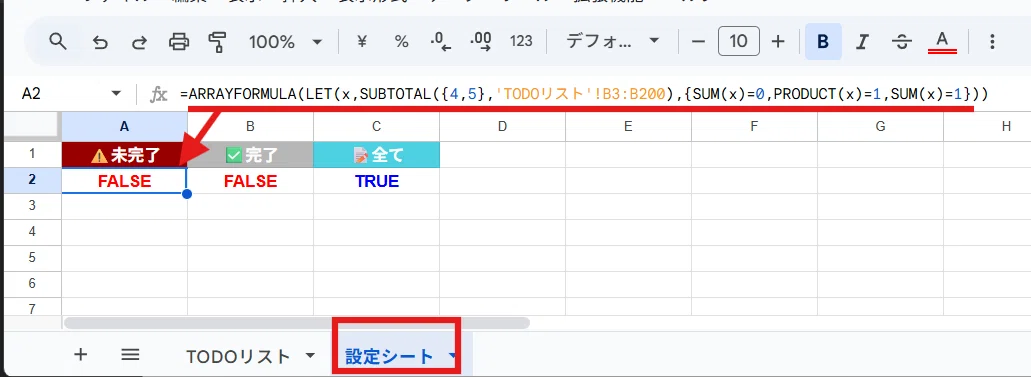Screen dimensions: 1031x377
Task: Format as percent
Action: pos(401,42)
